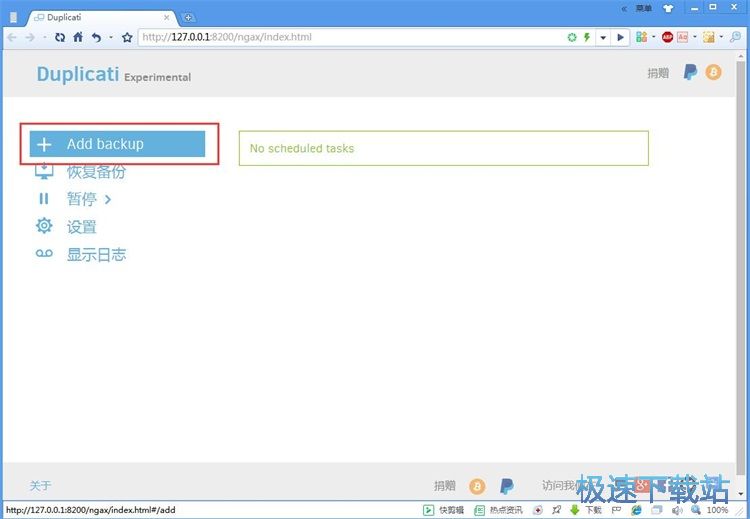Click the IE mode icon in status bar

coord(636,510)
